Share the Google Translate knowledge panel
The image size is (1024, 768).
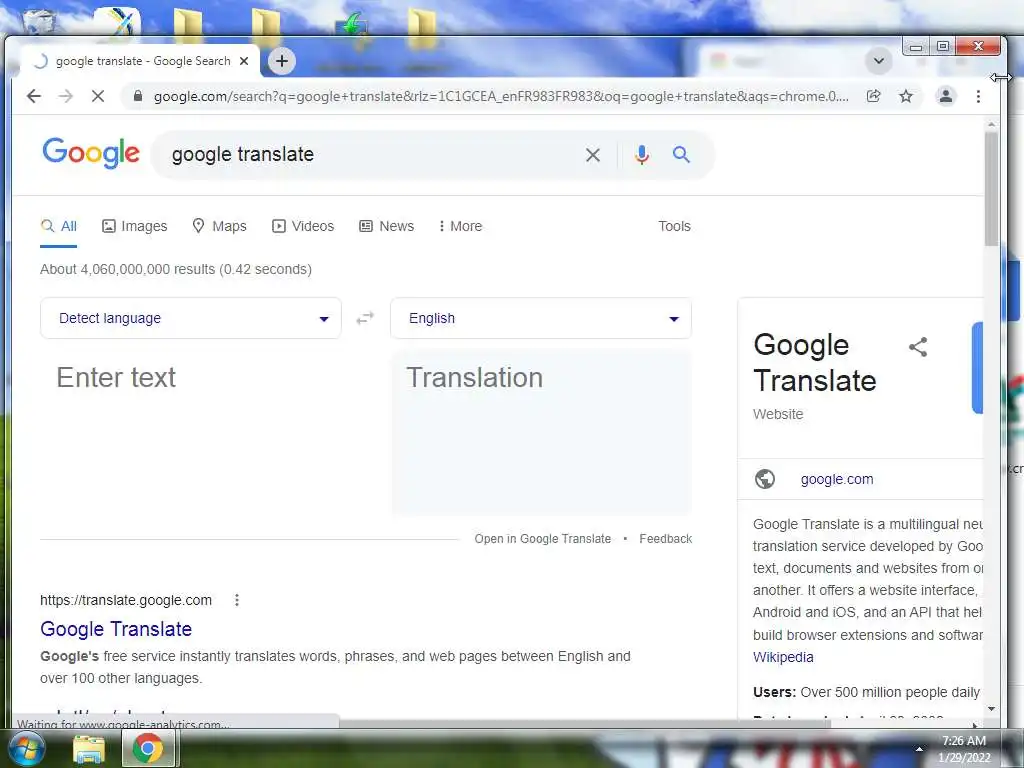[918, 347]
